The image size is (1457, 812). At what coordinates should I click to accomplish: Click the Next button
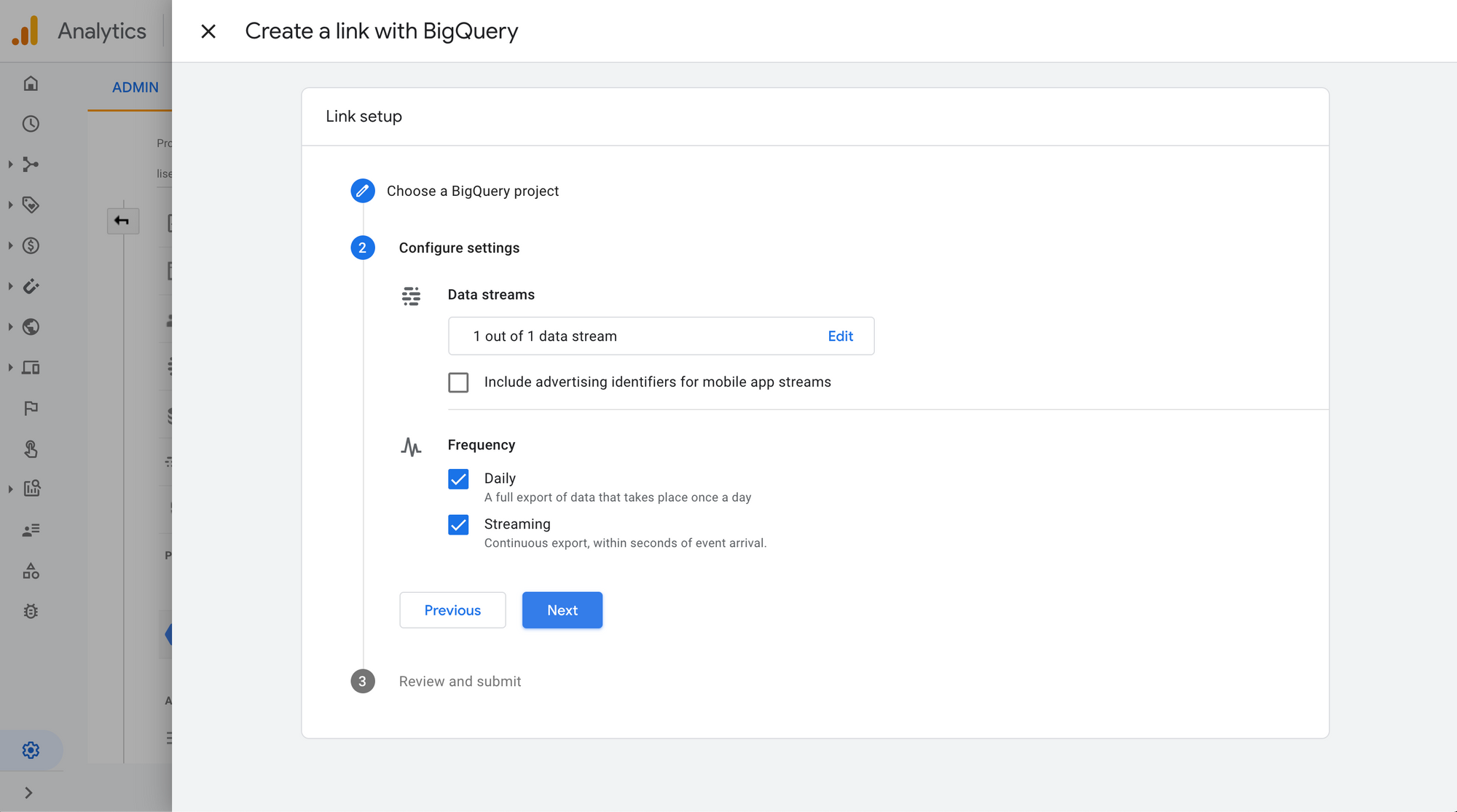562,610
